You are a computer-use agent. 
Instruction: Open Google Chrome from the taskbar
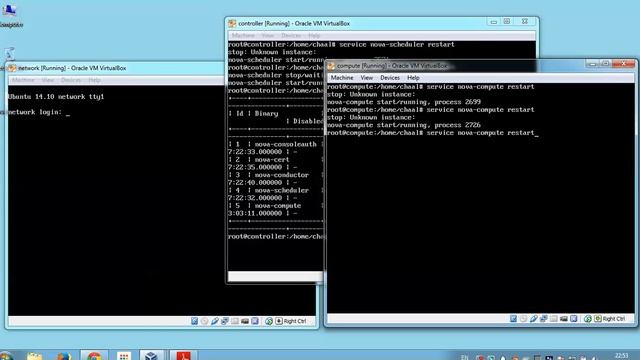tap(94, 356)
